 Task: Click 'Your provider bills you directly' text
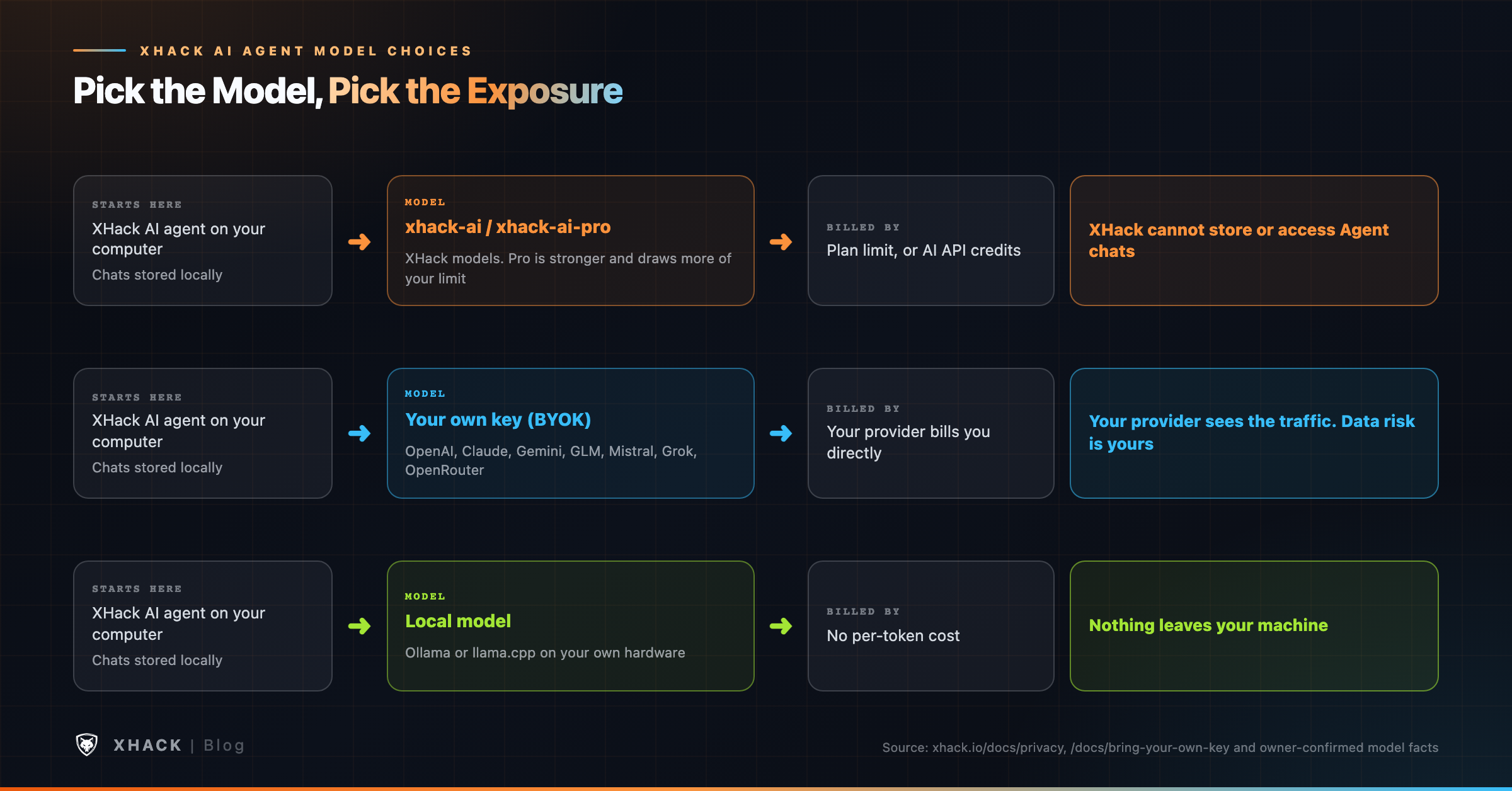tap(908, 442)
